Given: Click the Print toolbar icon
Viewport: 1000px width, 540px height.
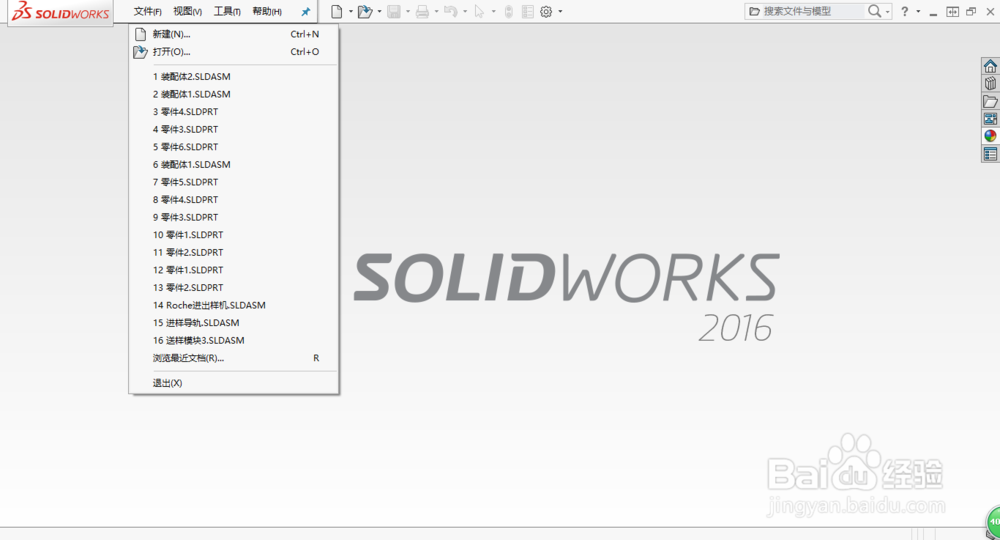Looking at the screenshot, I should (x=422, y=11).
